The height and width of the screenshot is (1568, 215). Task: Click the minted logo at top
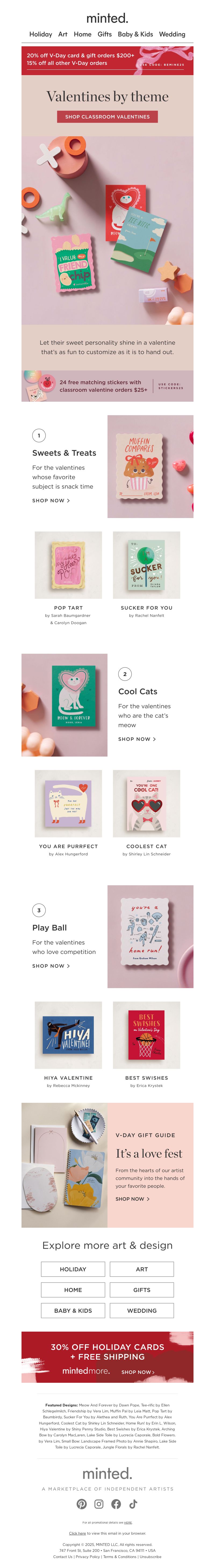pyautogui.click(x=107, y=18)
